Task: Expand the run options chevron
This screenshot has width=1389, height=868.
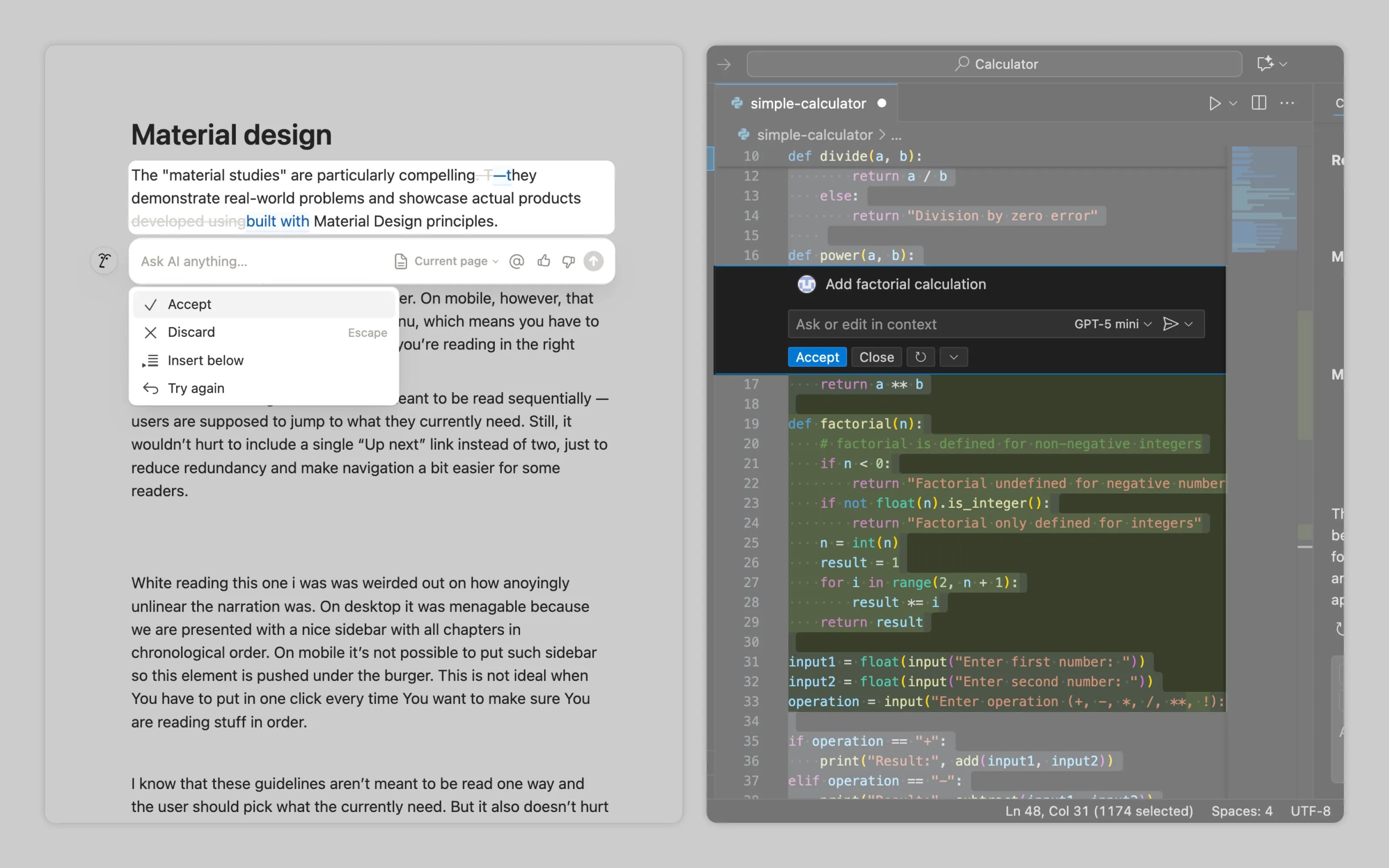Action: [1233, 103]
